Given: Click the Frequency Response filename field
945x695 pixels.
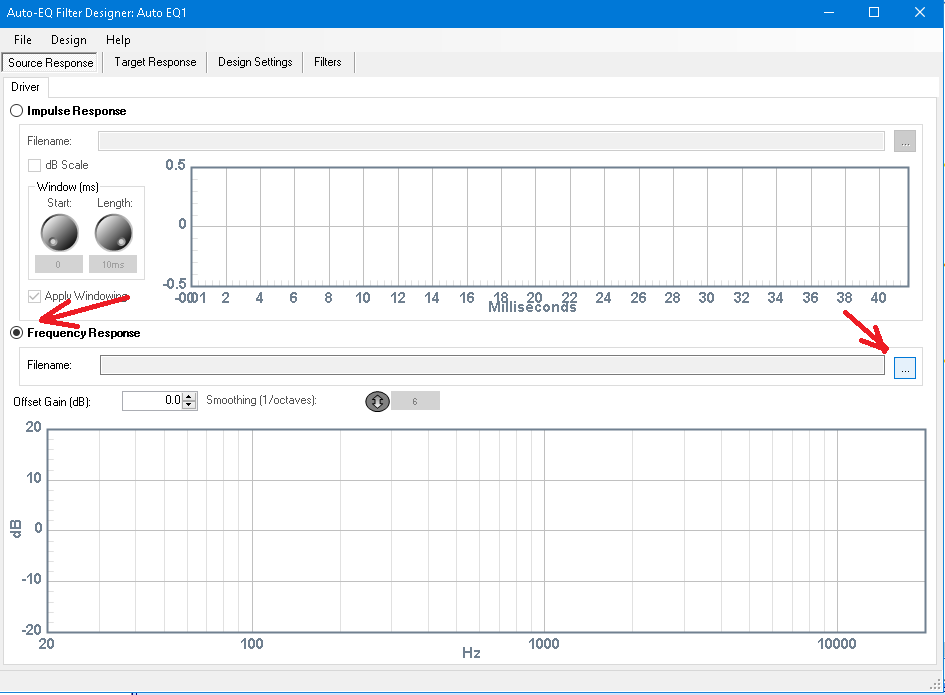Looking at the screenshot, I should [492, 365].
